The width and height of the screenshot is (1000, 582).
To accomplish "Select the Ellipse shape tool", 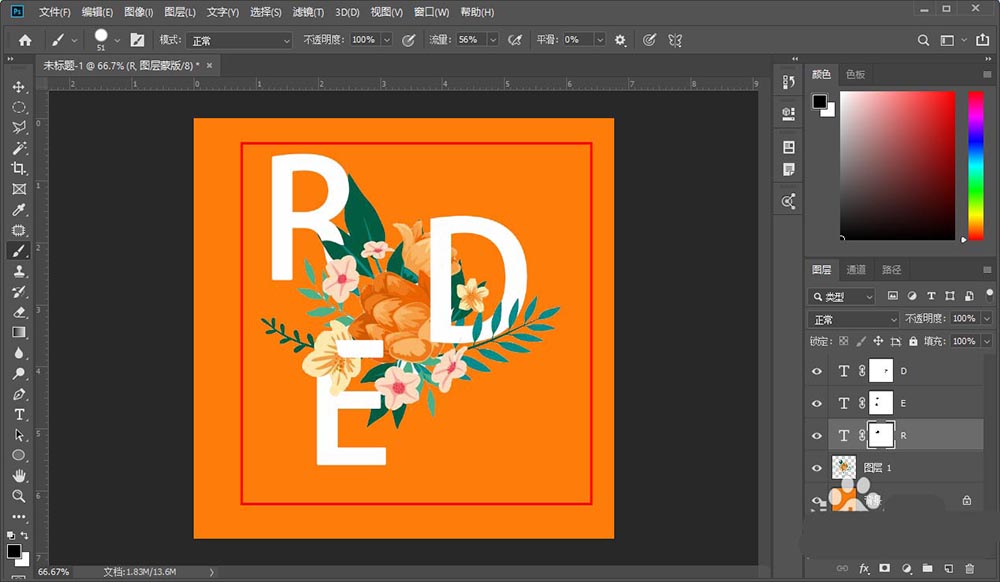I will (x=18, y=455).
